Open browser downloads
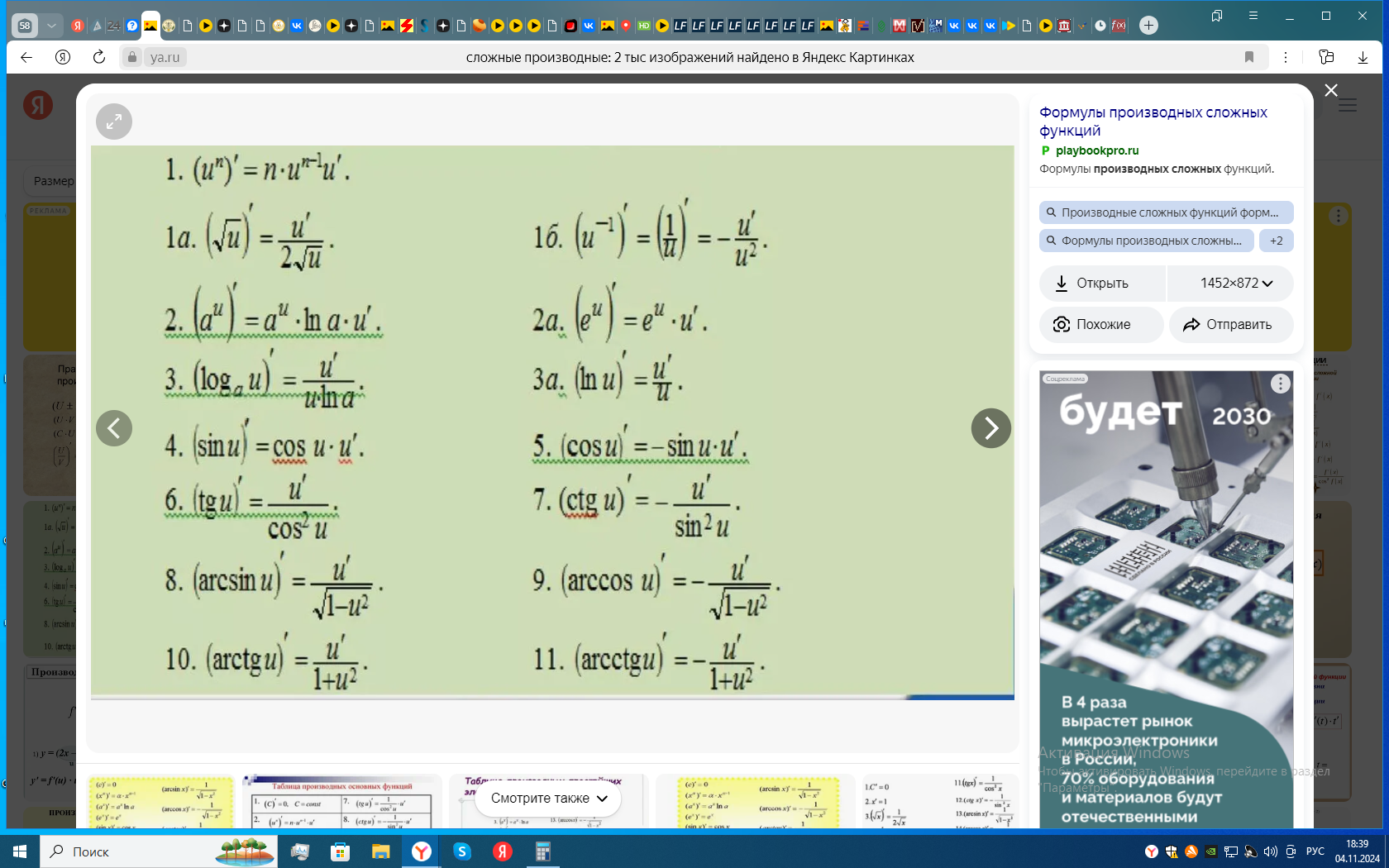The height and width of the screenshot is (868, 1389). [x=1363, y=57]
